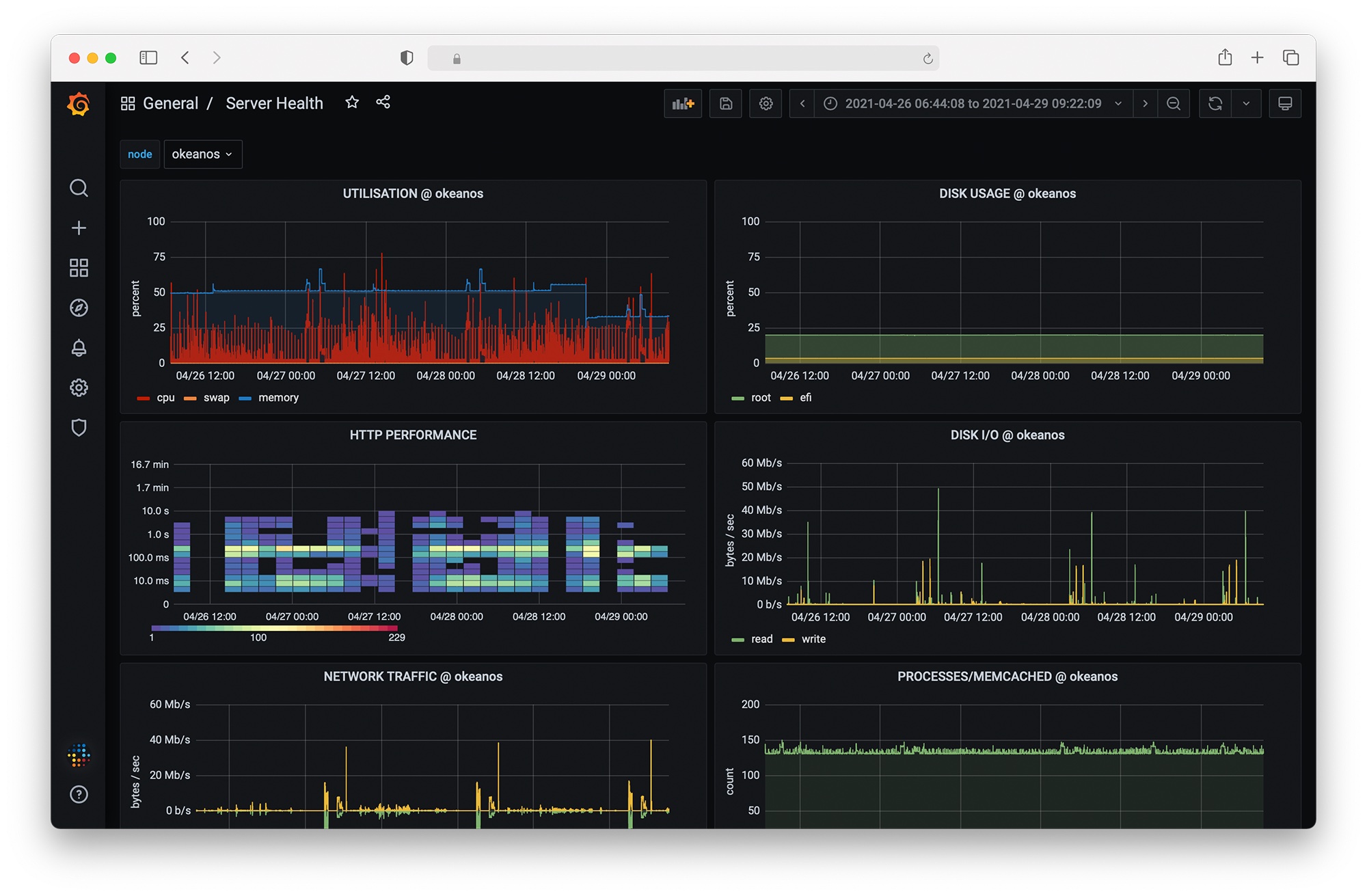Open dashboard settings gear in toolbar
This screenshot has width=1367, height=896.
[x=766, y=103]
